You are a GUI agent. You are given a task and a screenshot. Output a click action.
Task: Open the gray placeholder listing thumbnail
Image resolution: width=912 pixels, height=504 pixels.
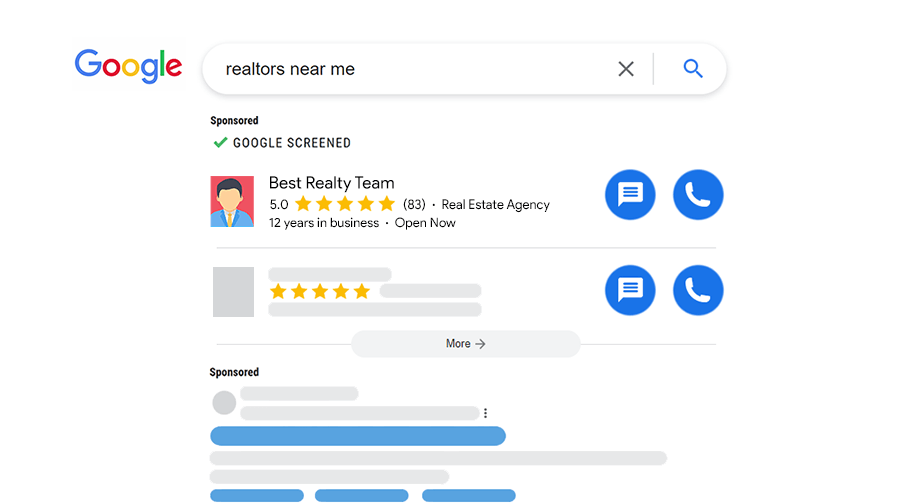click(x=233, y=292)
